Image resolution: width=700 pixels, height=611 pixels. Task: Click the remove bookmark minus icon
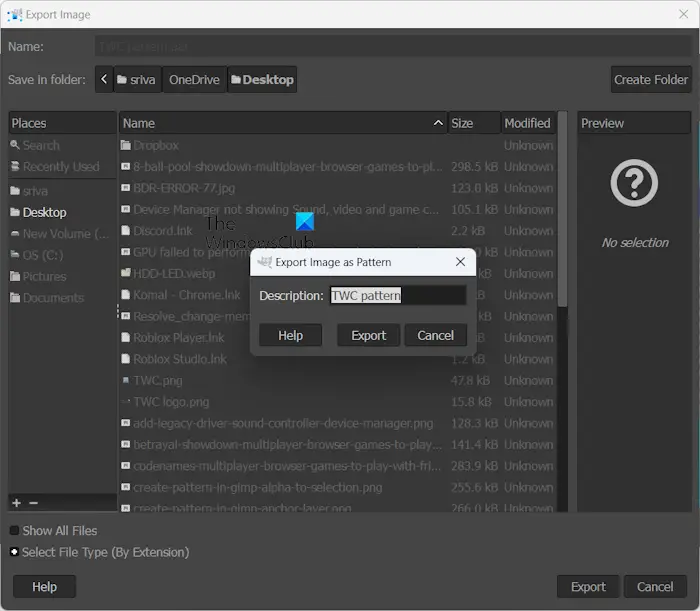(x=33, y=503)
